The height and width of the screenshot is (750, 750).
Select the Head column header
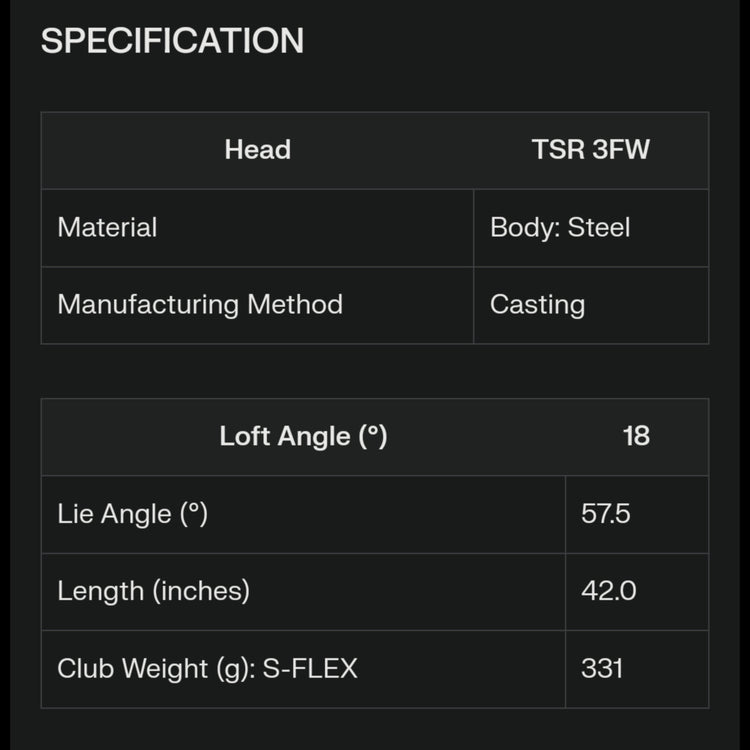(257, 150)
